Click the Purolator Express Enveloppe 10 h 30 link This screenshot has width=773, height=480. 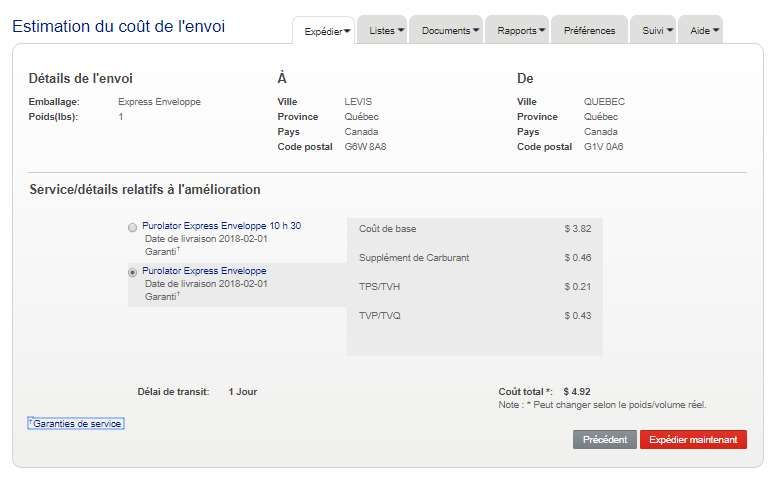[x=221, y=226]
